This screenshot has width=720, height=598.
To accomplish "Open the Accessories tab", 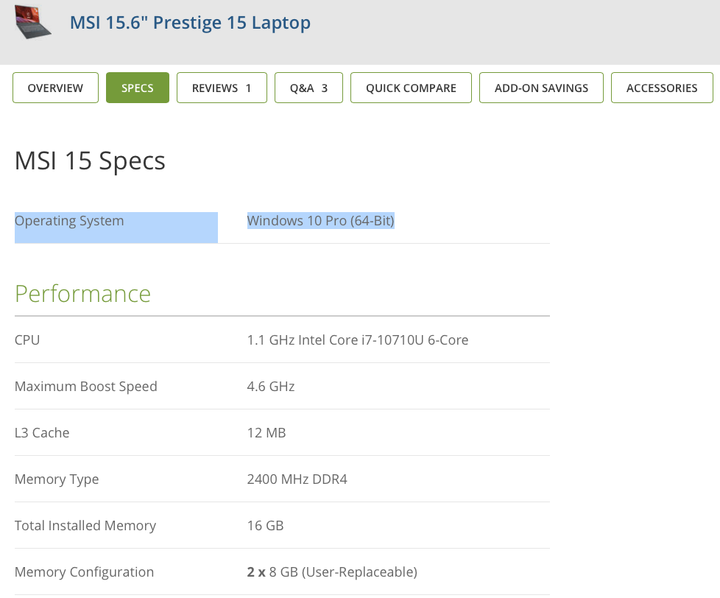I will click(x=662, y=88).
